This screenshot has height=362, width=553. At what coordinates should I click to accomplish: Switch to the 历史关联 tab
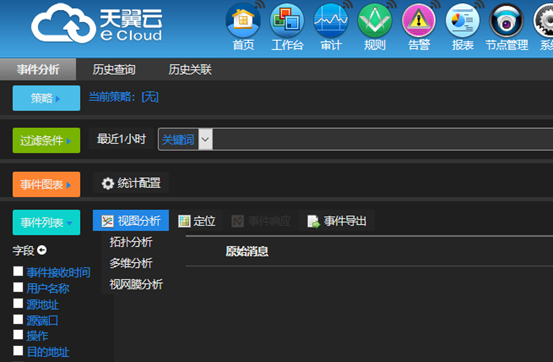190,70
